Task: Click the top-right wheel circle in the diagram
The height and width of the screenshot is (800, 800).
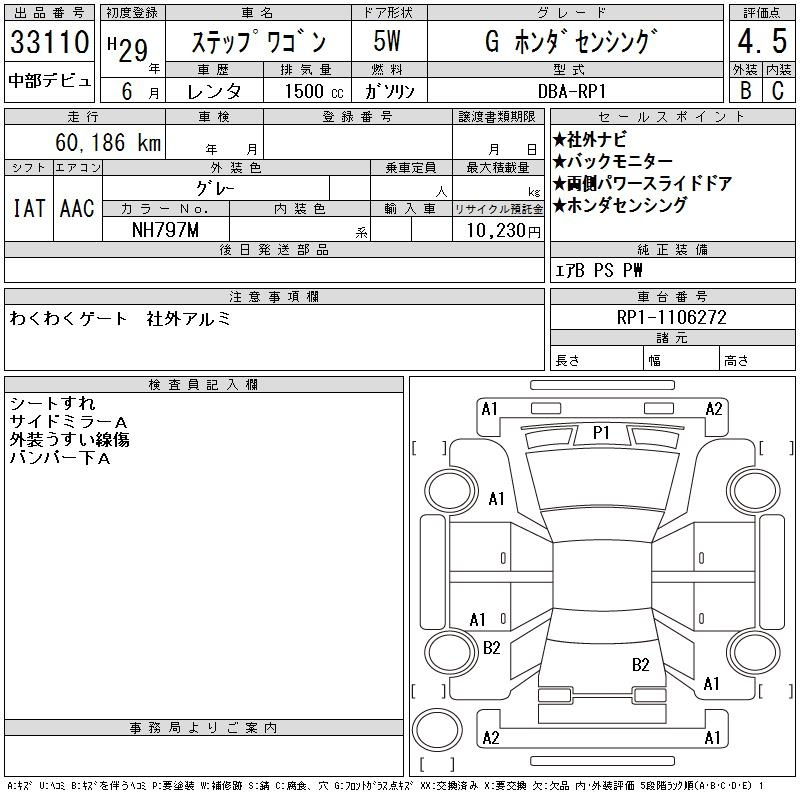Action: pyautogui.click(x=753, y=490)
